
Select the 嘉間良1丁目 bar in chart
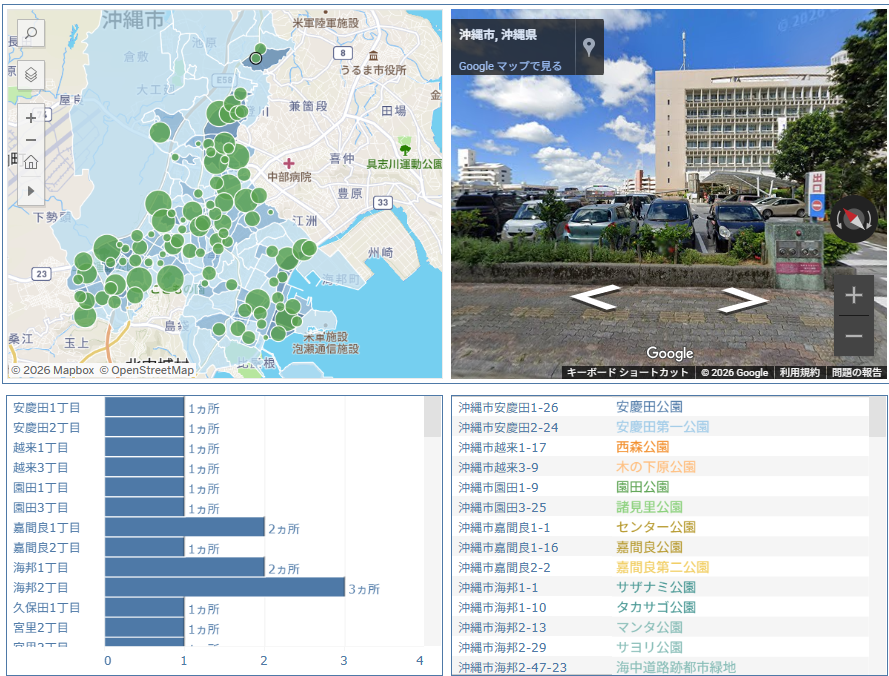[x=185, y=528]
